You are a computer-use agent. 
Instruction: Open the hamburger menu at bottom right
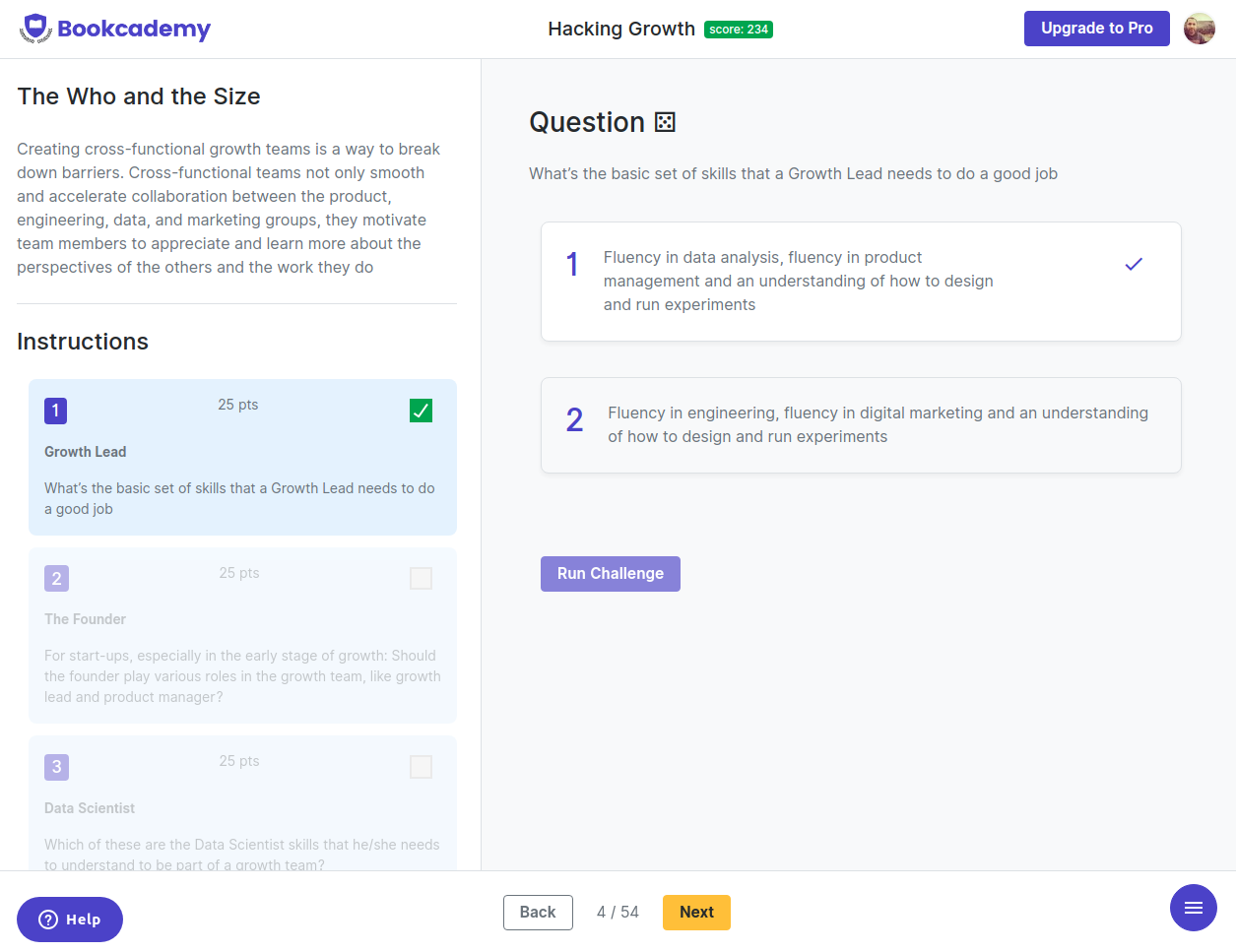click(x=1194, y=908)
